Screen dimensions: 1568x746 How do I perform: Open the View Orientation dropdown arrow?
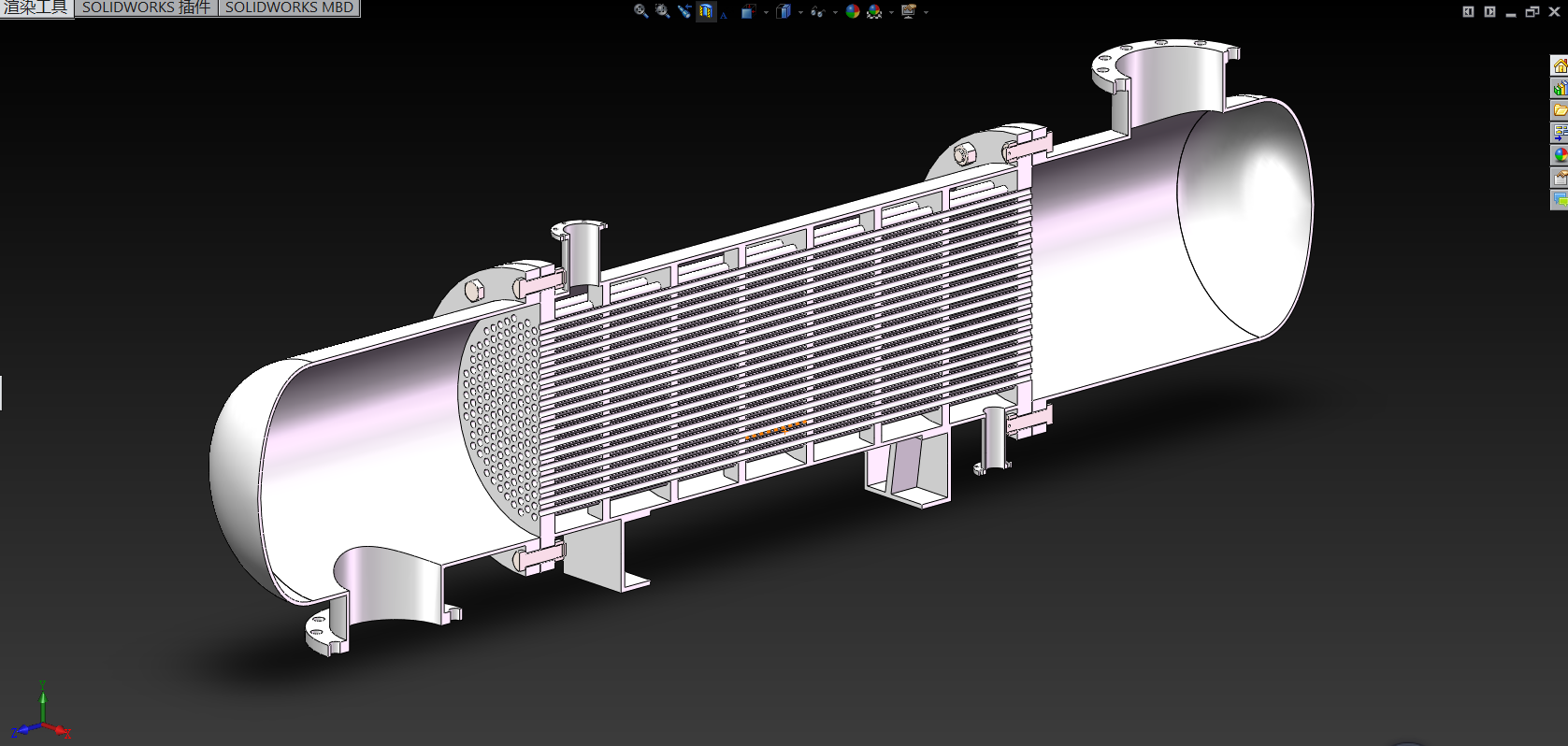point(766,12)
